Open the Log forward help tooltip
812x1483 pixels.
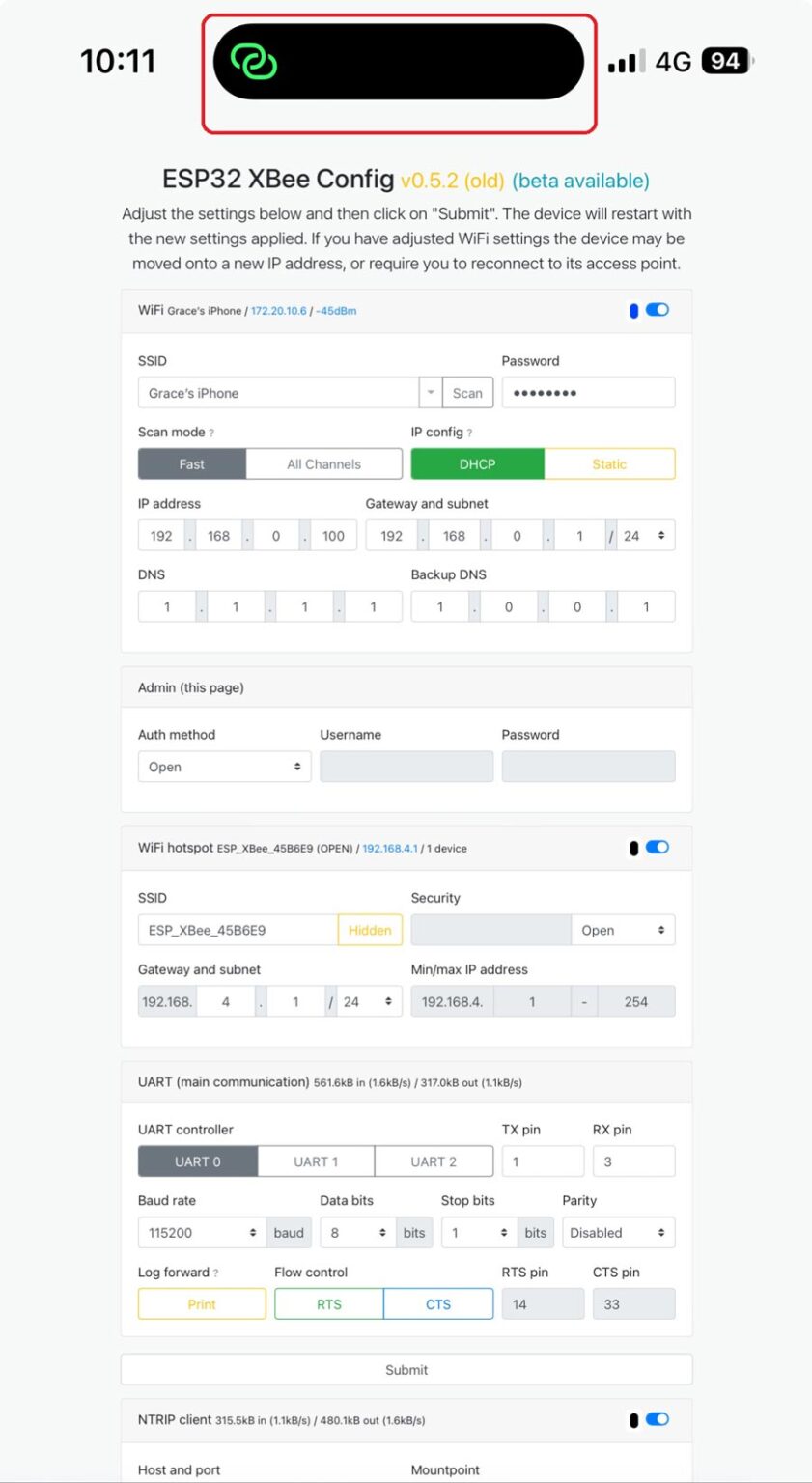point(213,1273)
